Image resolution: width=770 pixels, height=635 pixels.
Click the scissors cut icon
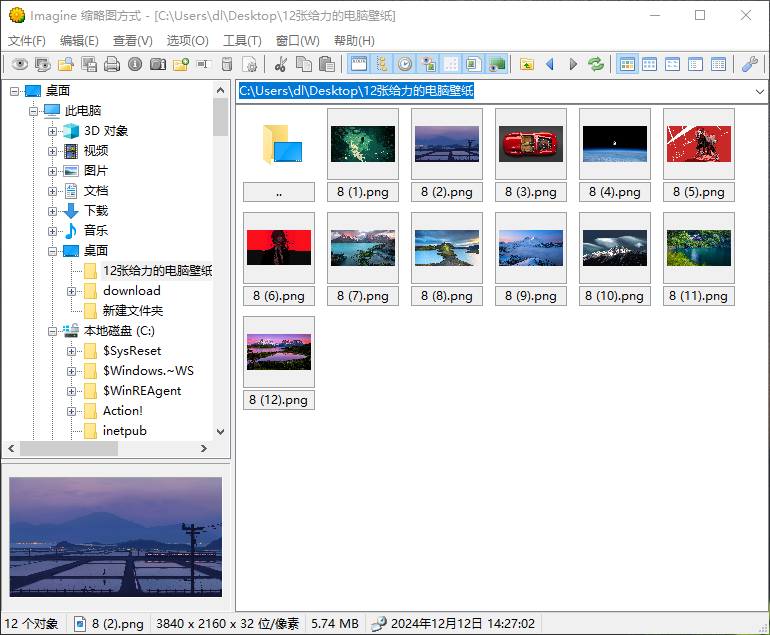(280, 64)
